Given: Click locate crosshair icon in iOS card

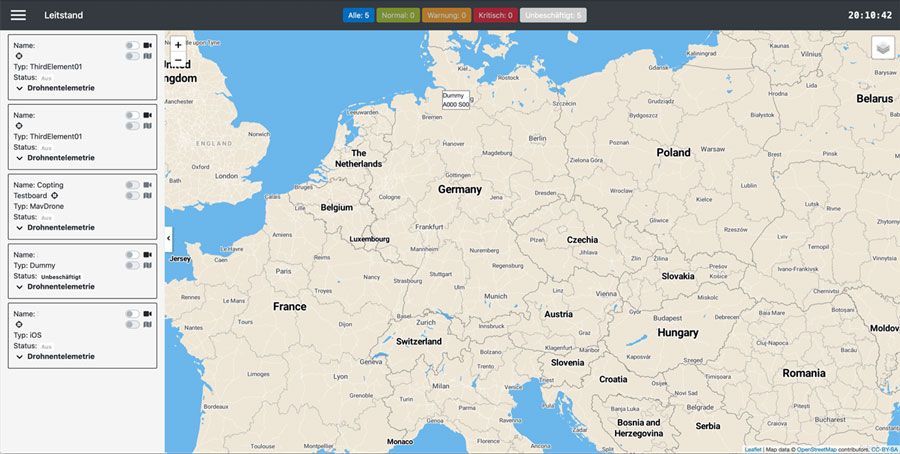Looking at the screenshot, I should click(x=18, y=325).
